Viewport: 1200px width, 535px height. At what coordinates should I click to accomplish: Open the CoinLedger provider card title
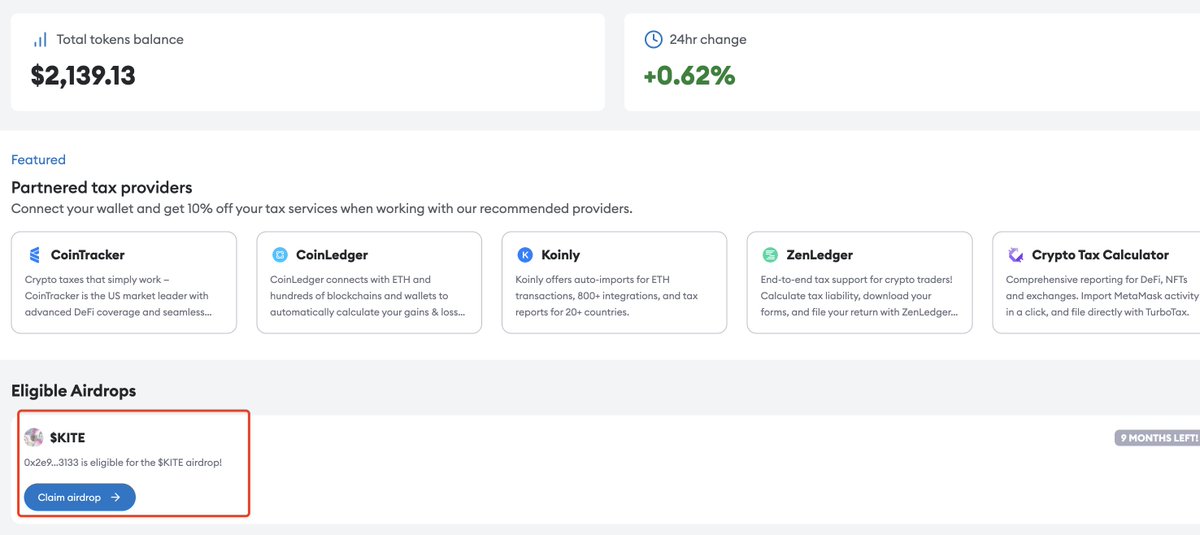(x=332, y=255)
